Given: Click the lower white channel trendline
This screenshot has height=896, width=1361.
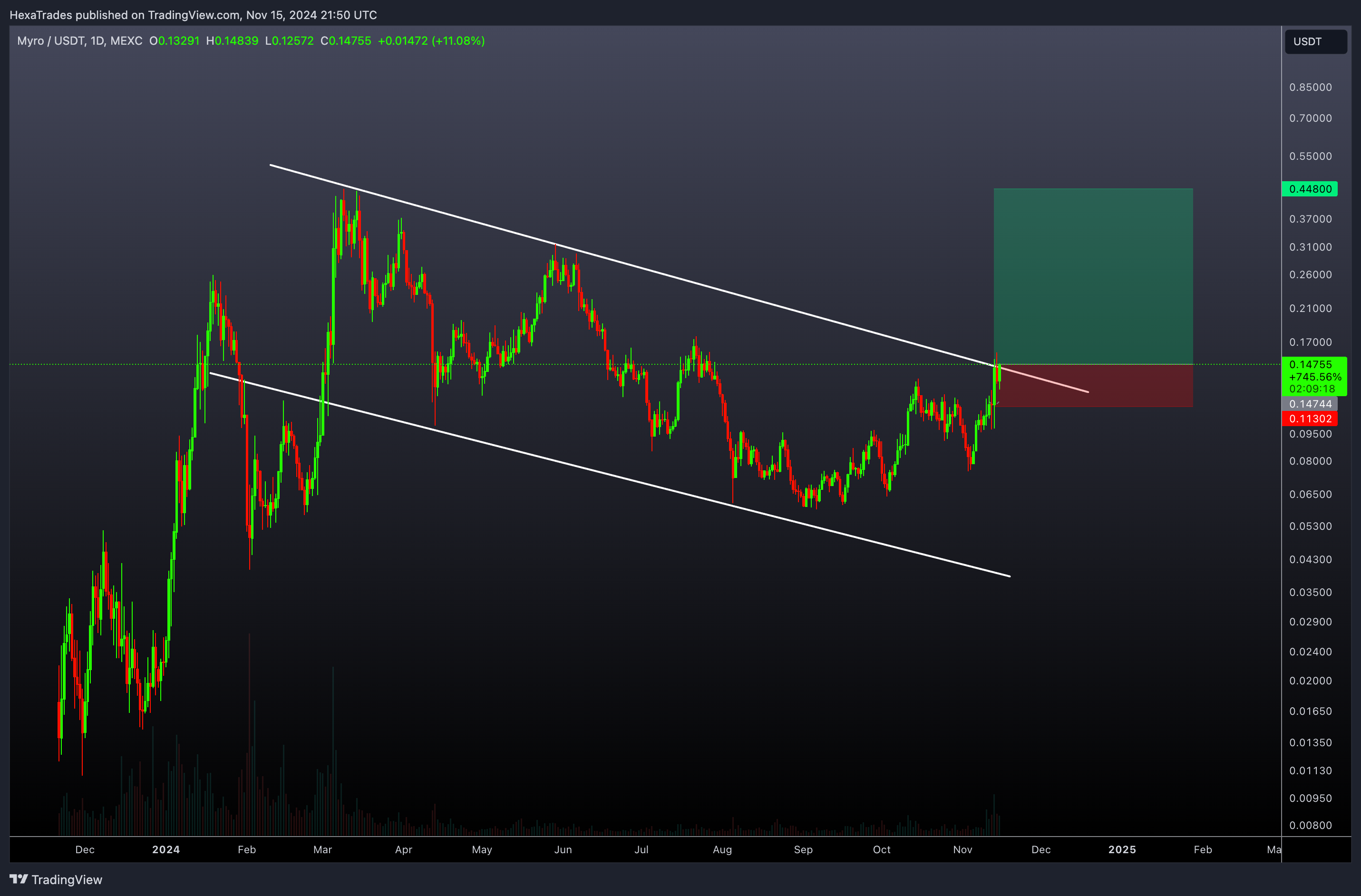Looking at the screenshot, I should 610,475.
